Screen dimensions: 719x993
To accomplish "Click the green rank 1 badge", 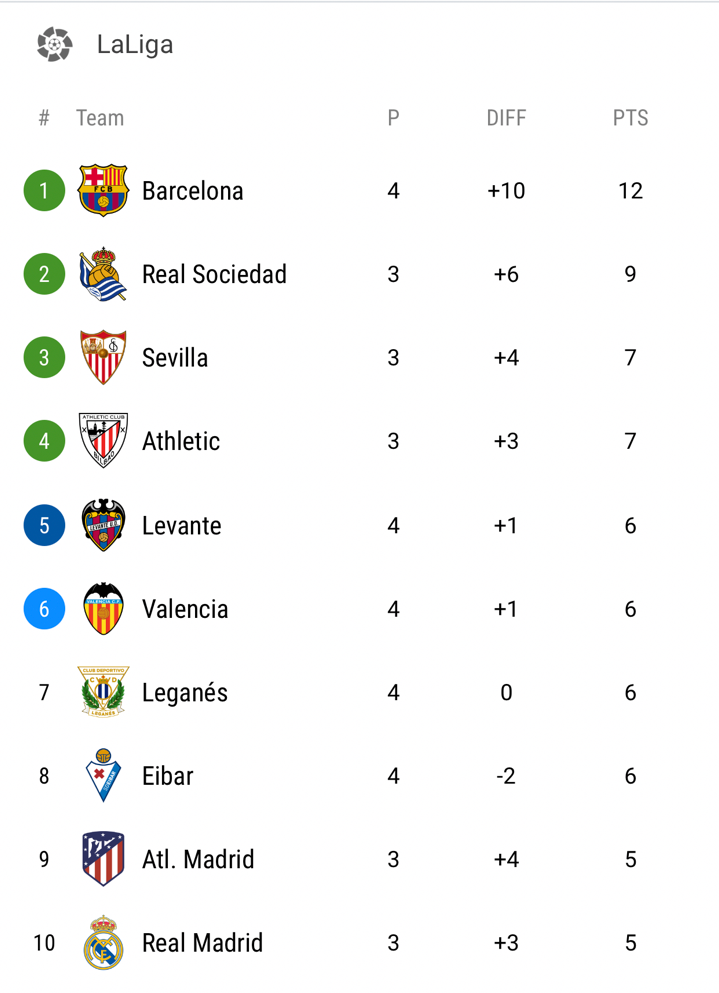I will click(44, 191).
